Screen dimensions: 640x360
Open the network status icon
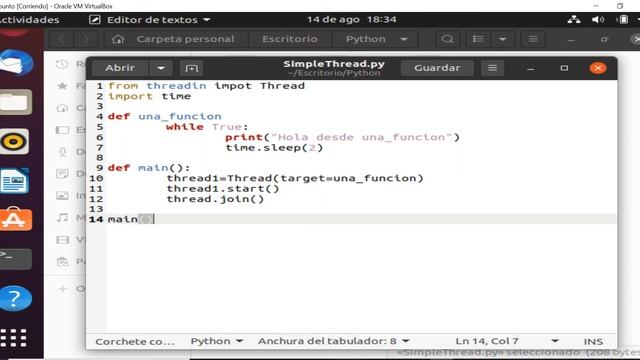tap(573, 20)
